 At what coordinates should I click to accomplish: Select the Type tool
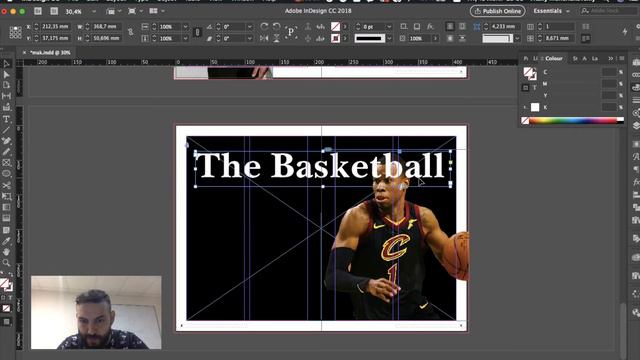6,119
